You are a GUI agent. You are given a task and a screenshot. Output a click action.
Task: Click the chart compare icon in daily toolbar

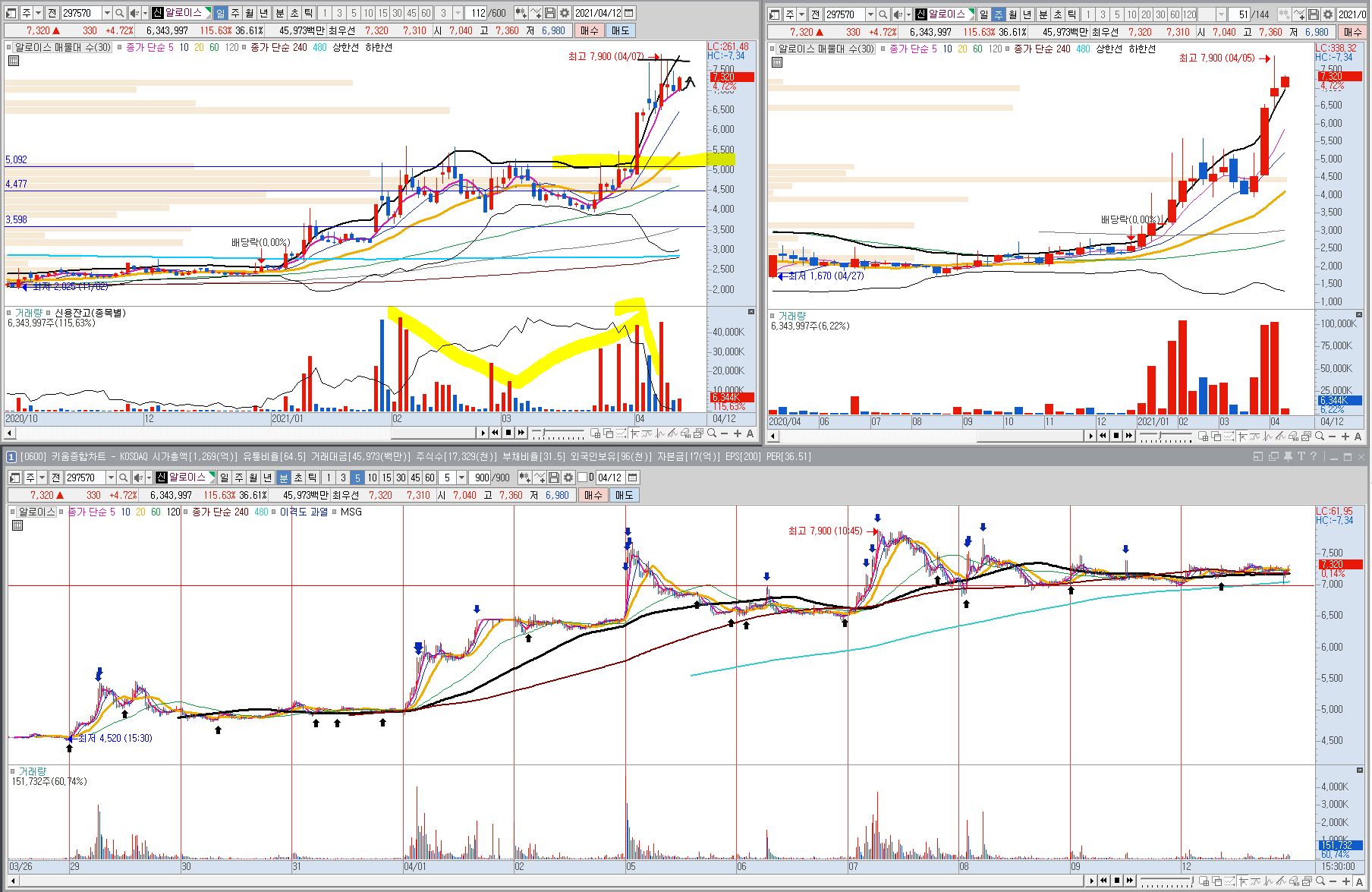pos(521,13)
